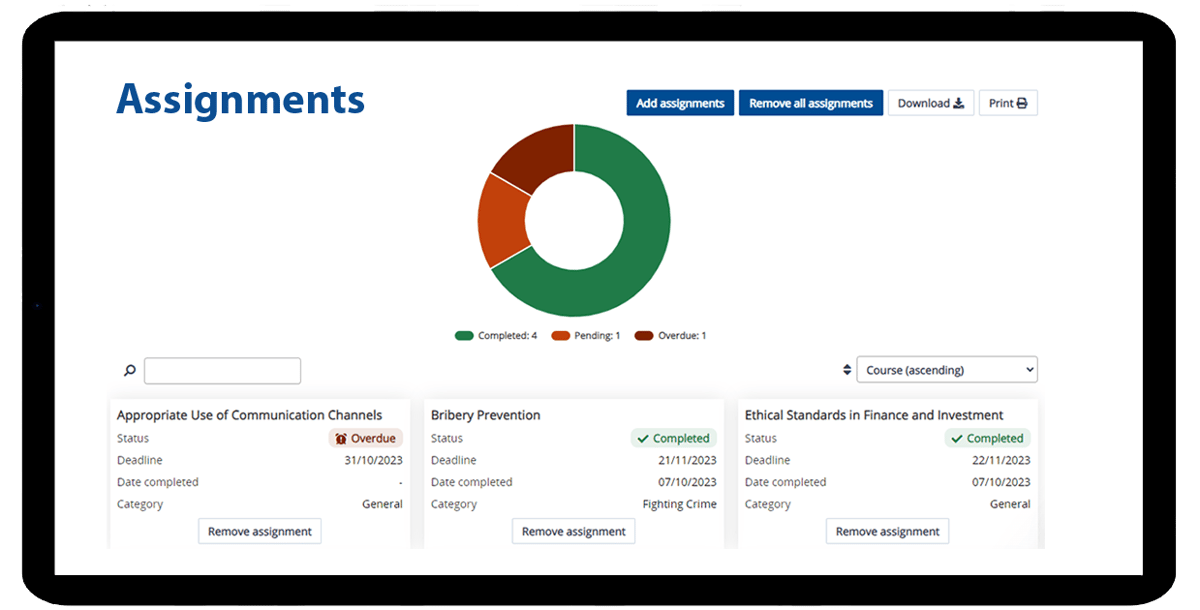1200x610 pixels.
Task: Click 07/10/2023 completion date on Ethical Standards card
Action: click(x=1002, y=482)
